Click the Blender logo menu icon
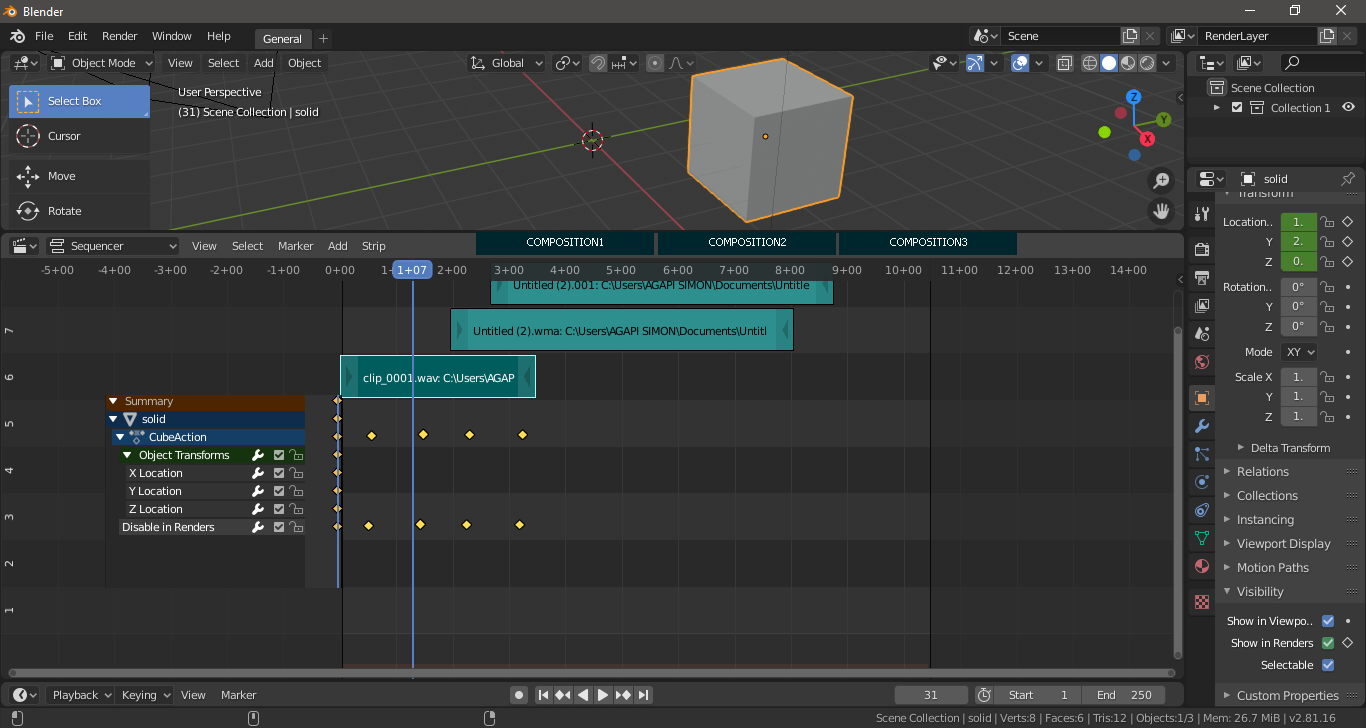The height and width of the screenshot is (728, 1366). (17, 36)
